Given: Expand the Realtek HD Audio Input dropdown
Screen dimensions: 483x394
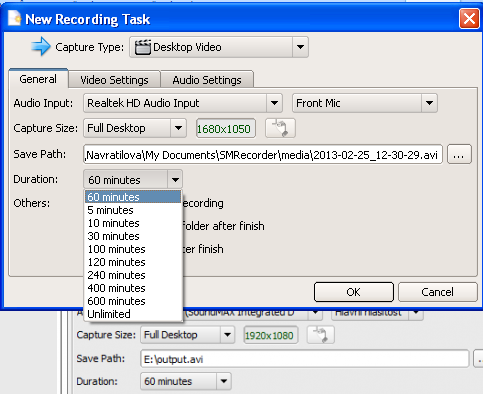Looking at the screenshot, I should point(274,103).
